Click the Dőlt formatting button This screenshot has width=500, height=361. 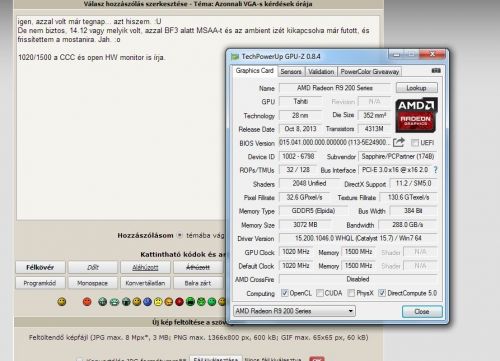tap(93, 267)
